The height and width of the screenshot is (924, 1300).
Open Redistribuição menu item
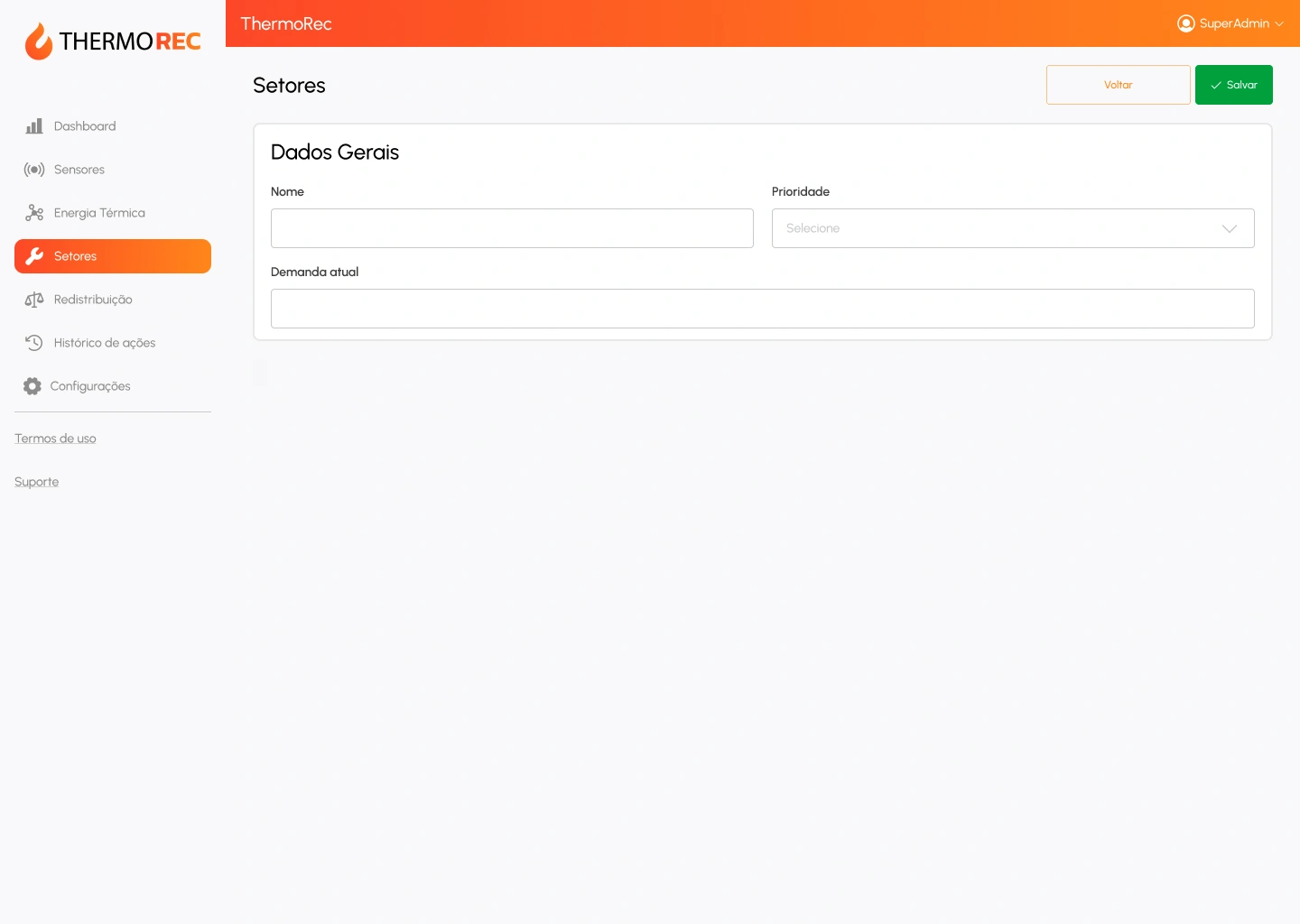tap(93, 300)
